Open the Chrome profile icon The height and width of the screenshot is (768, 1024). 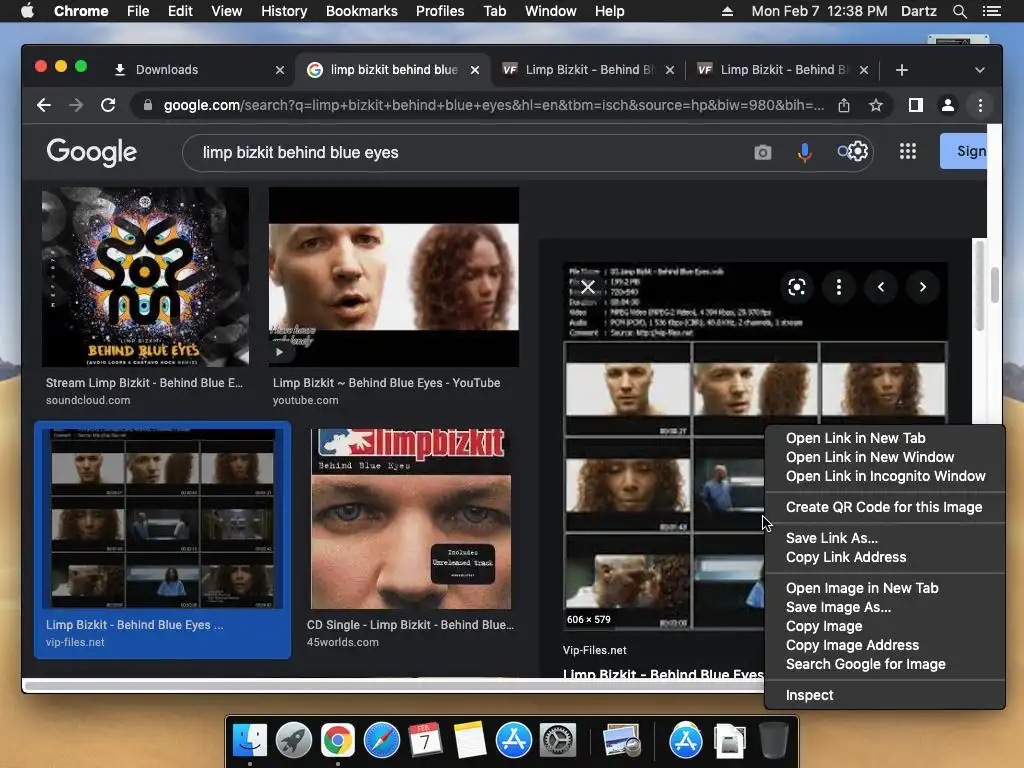click(x=948, y=105)
